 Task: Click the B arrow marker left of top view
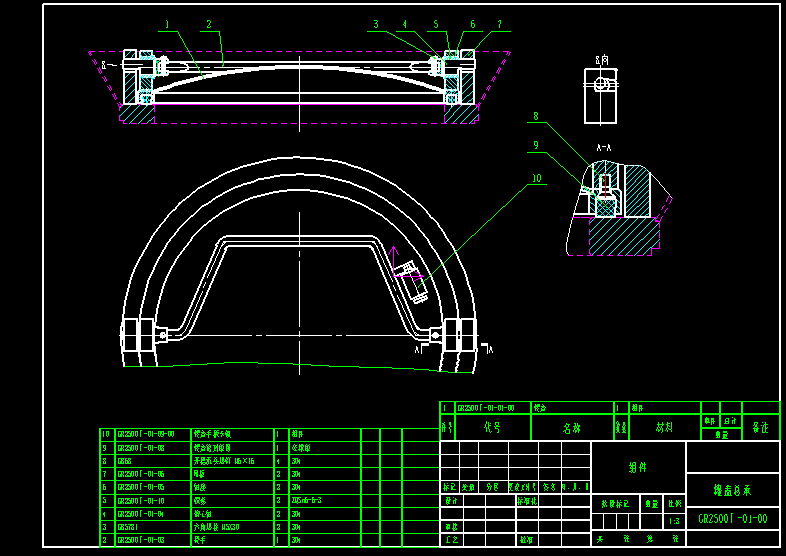(108, 65)
